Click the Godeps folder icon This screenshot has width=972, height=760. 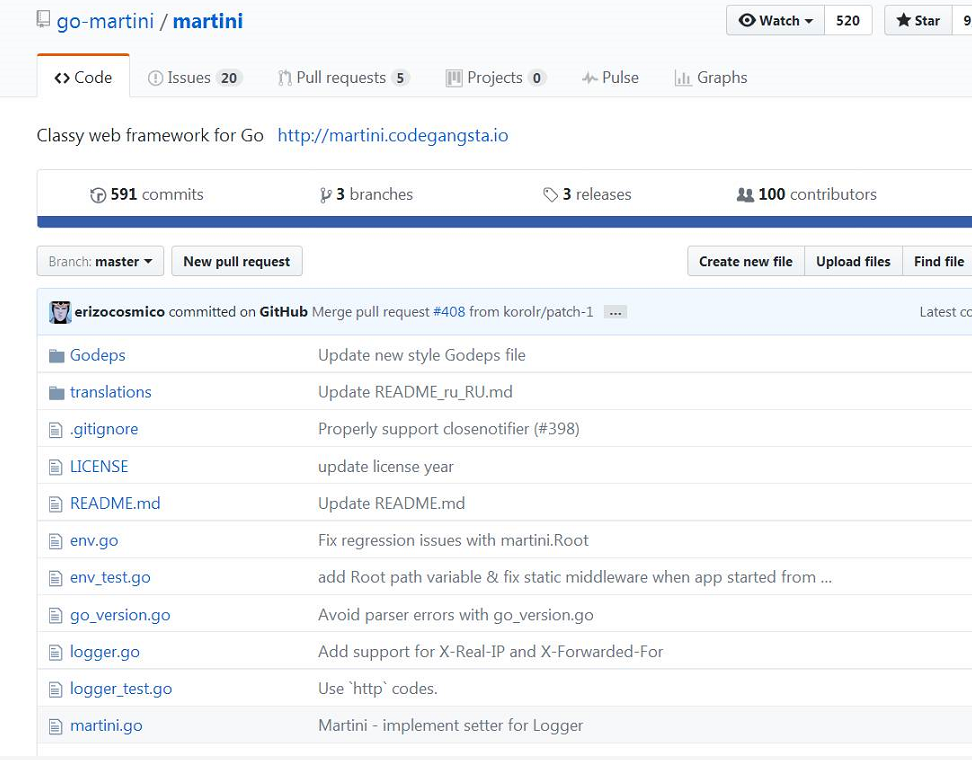(x=56, y=356)
